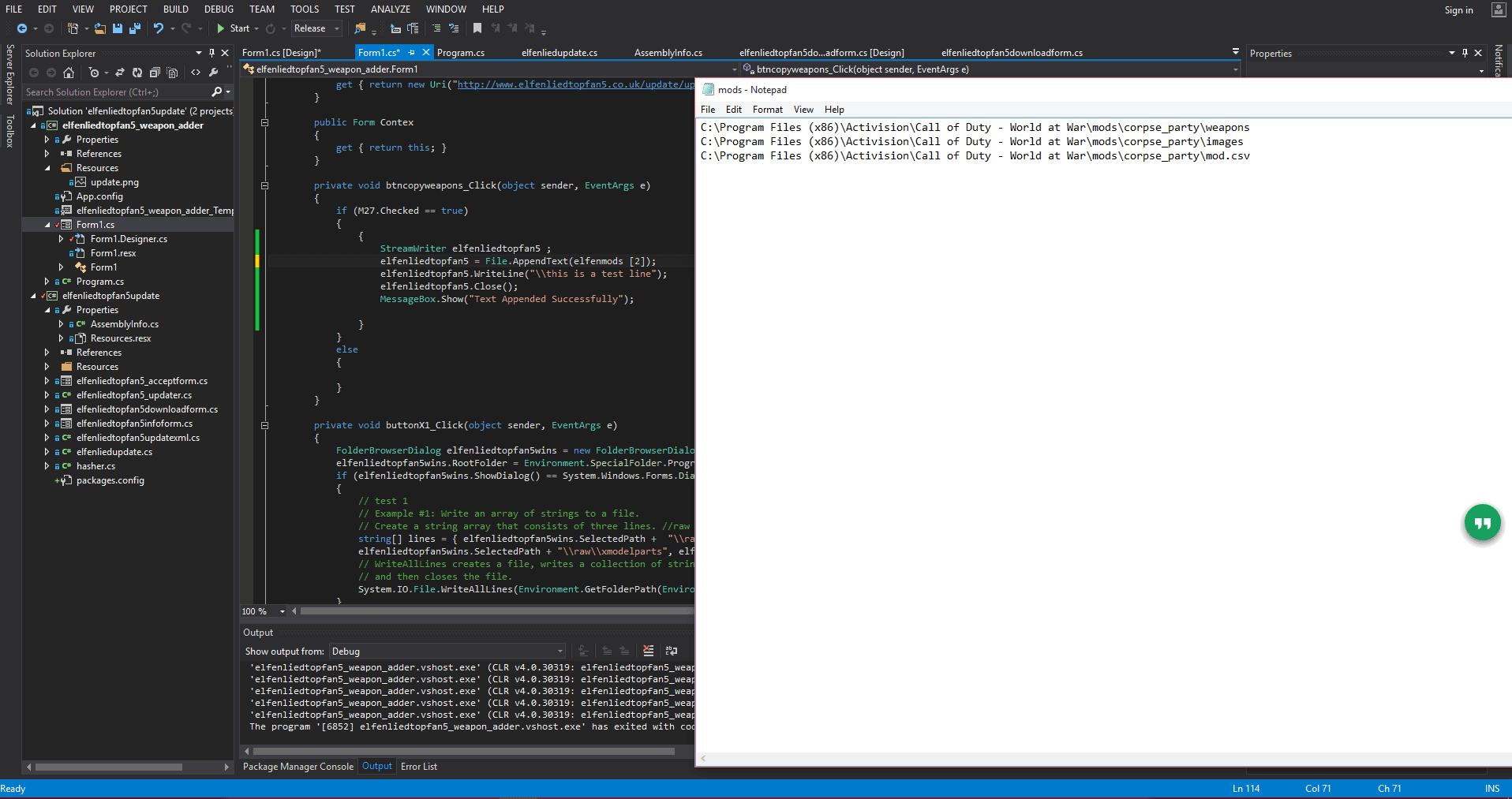Viewport: 1512px width, 799px height.
Task: Save the current file with the Save icon
Action: tap(118, 28)
